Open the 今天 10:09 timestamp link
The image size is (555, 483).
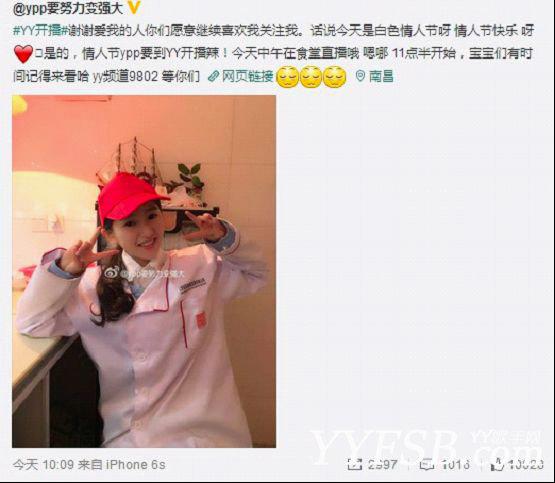43,464
